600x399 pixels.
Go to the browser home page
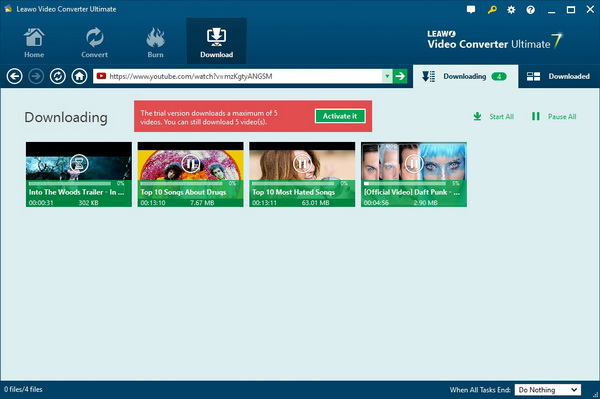click(x=79, y=77)
